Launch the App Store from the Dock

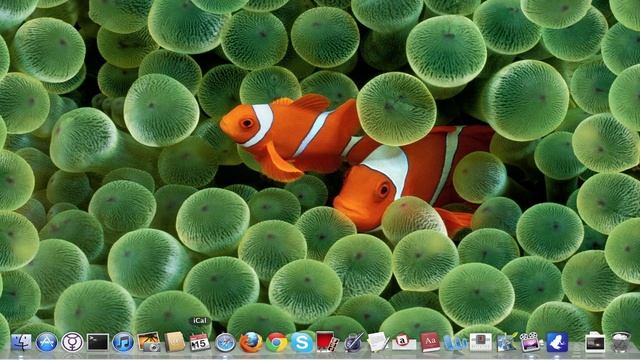(47, 342)
